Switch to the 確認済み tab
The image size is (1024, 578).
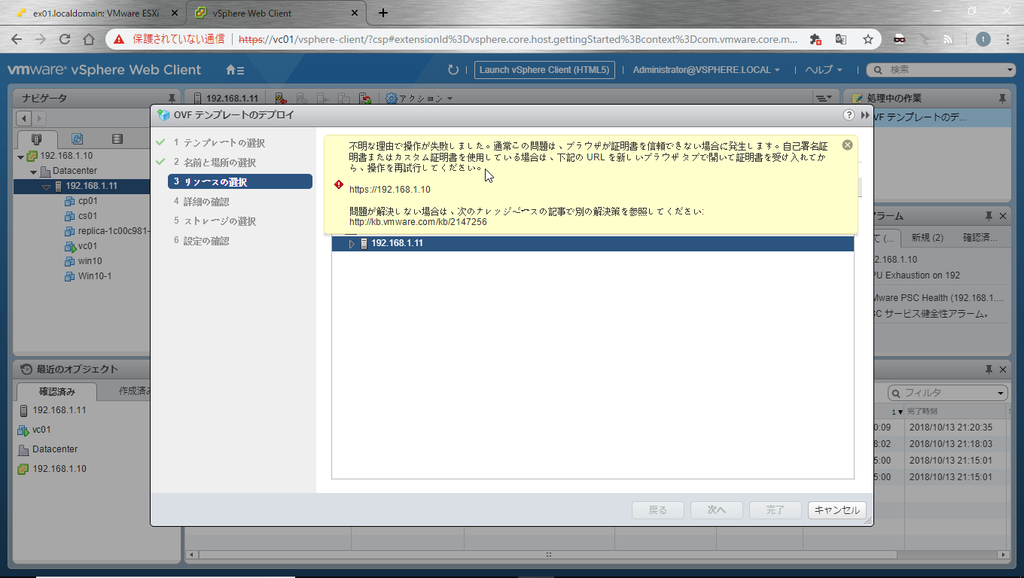pos(55,391)
